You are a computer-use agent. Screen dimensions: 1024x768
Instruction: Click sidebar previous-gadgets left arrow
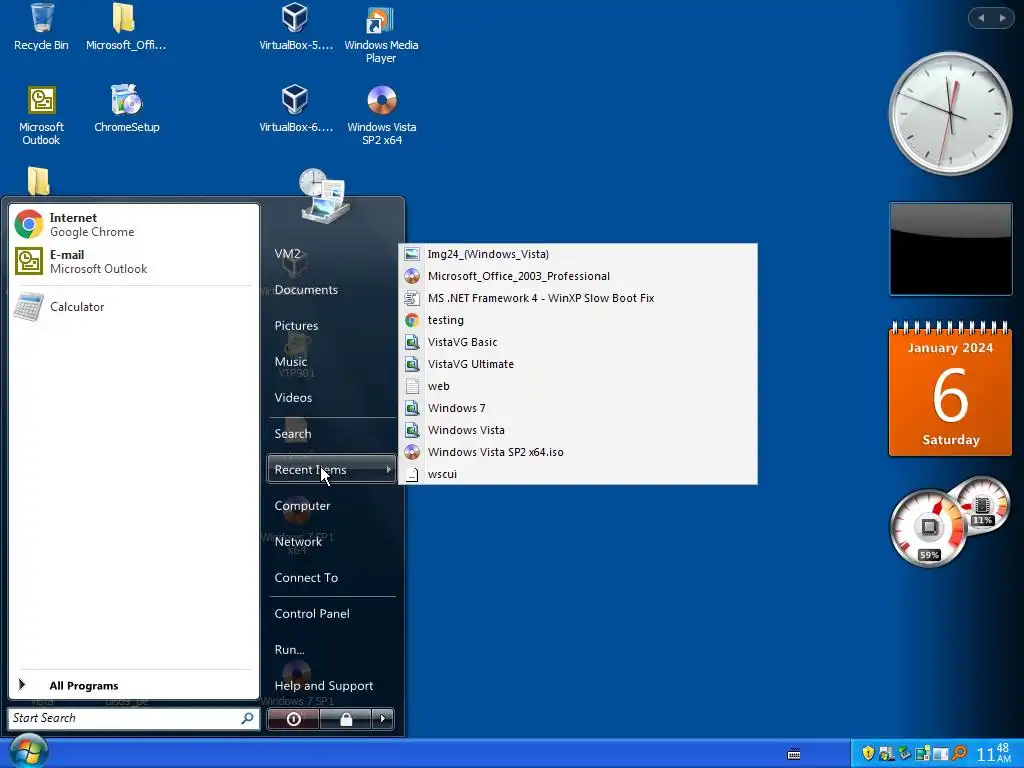pyautogui.click(x=981, y=18)
